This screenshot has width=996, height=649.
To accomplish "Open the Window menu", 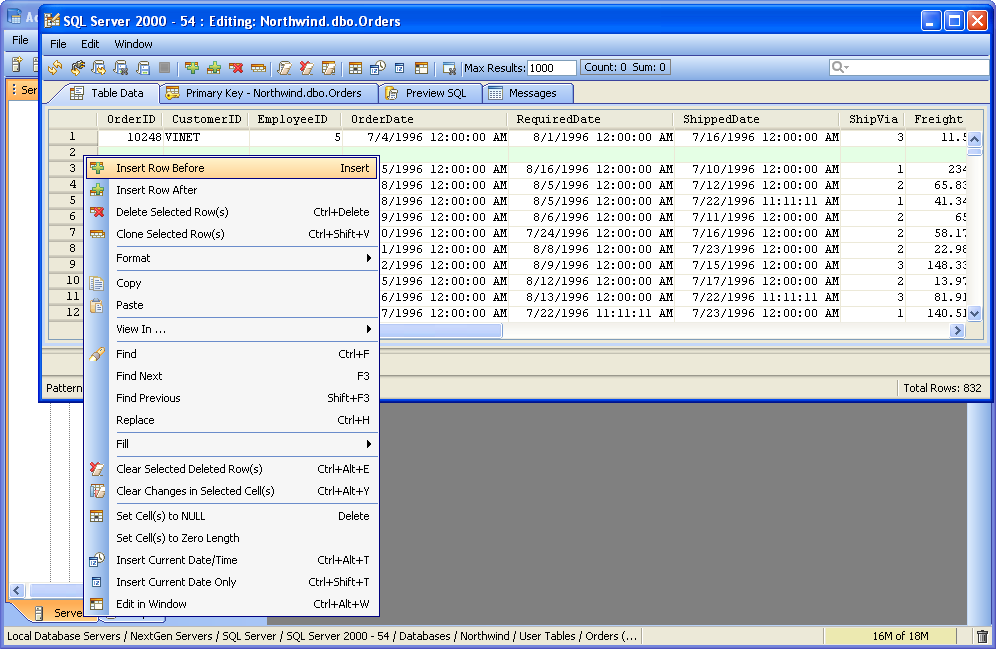I will tap(133, 44).
